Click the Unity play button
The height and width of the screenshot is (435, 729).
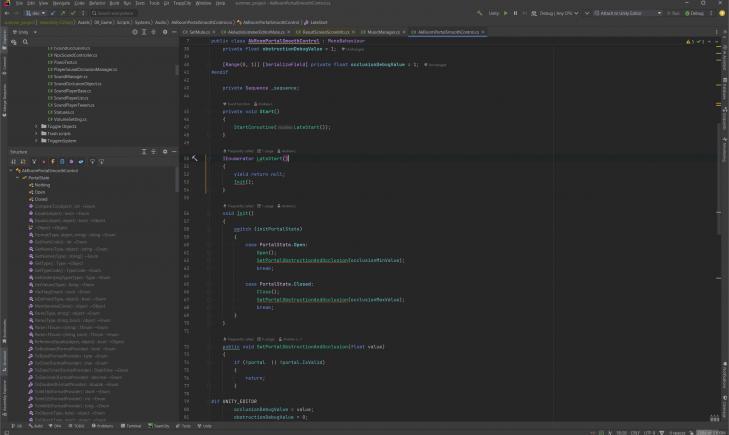(x=506, y=13)
